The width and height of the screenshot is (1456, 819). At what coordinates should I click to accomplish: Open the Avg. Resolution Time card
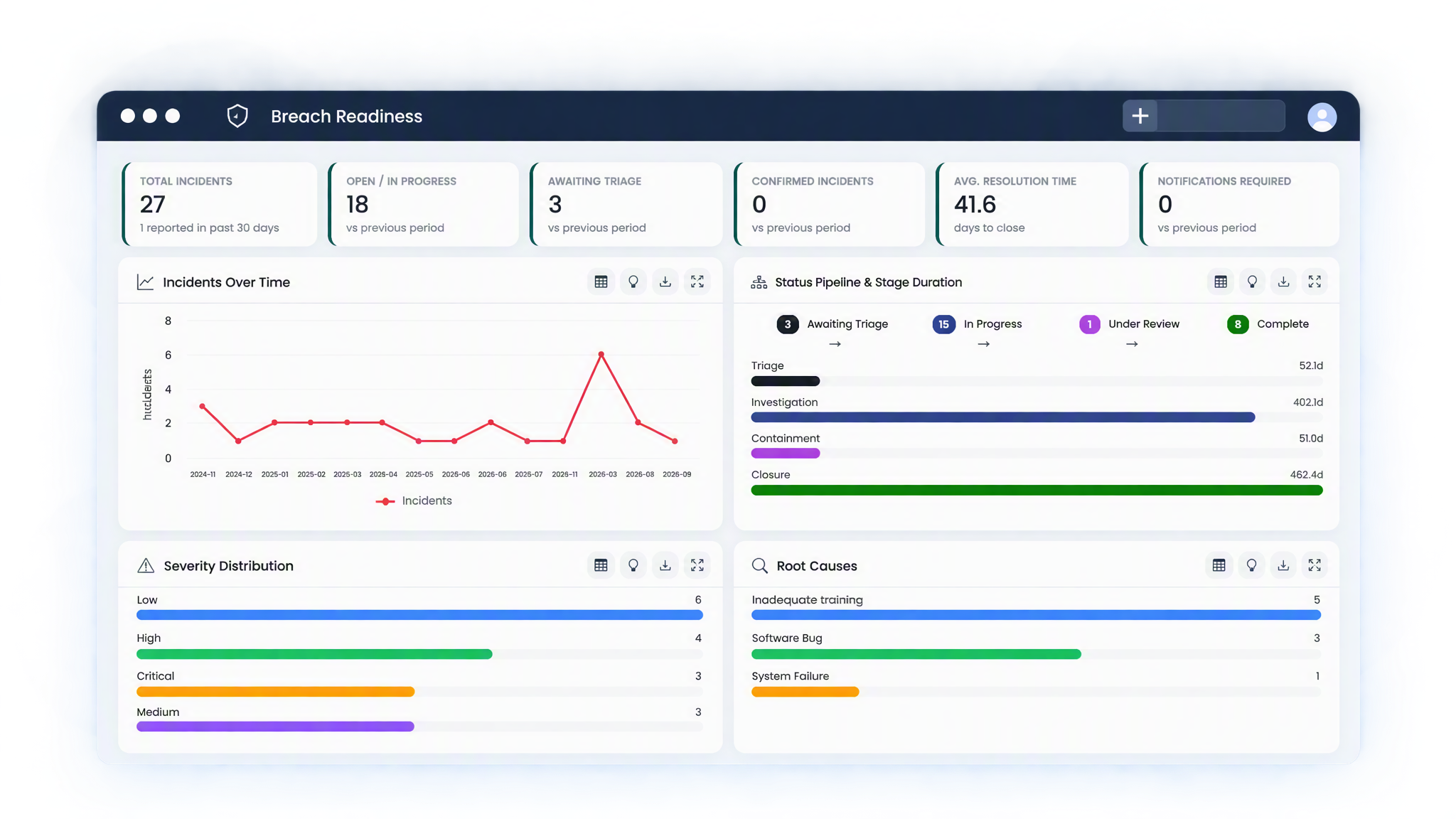1032,204
